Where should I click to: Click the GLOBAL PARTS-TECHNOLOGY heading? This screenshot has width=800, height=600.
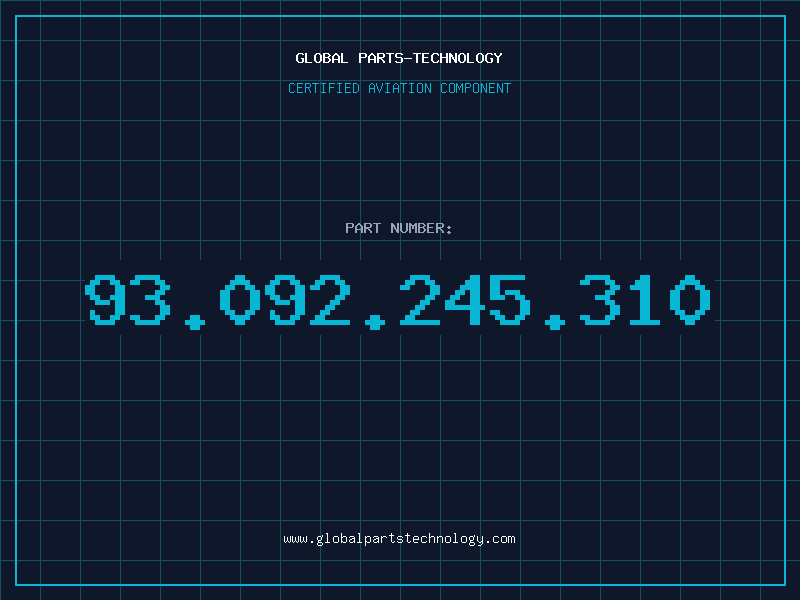click(399, 58)
